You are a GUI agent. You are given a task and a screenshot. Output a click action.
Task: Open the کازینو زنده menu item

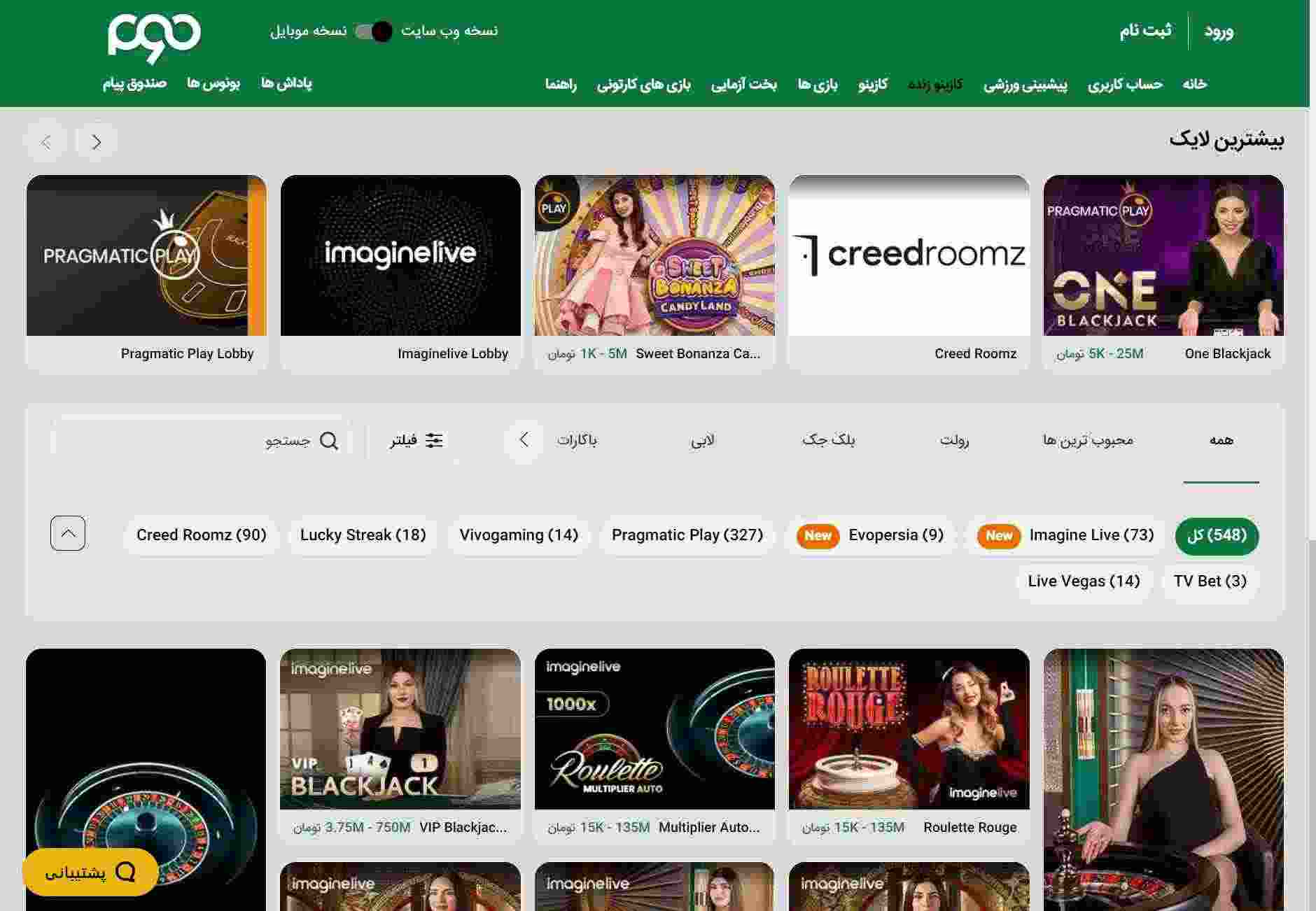pyautogui.click(x=934, y=85)
